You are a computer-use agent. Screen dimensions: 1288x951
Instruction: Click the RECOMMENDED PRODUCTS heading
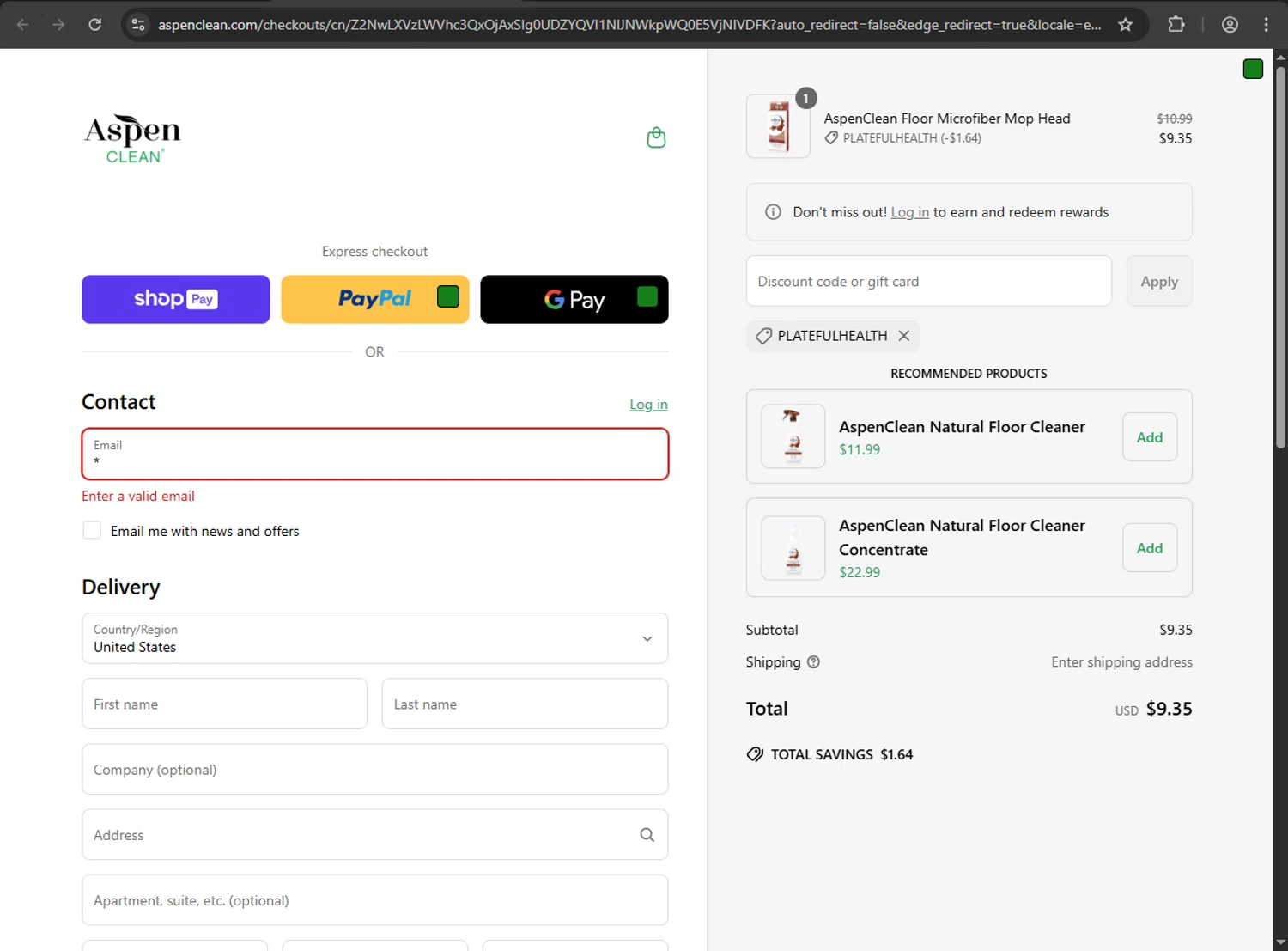[969, 374]
